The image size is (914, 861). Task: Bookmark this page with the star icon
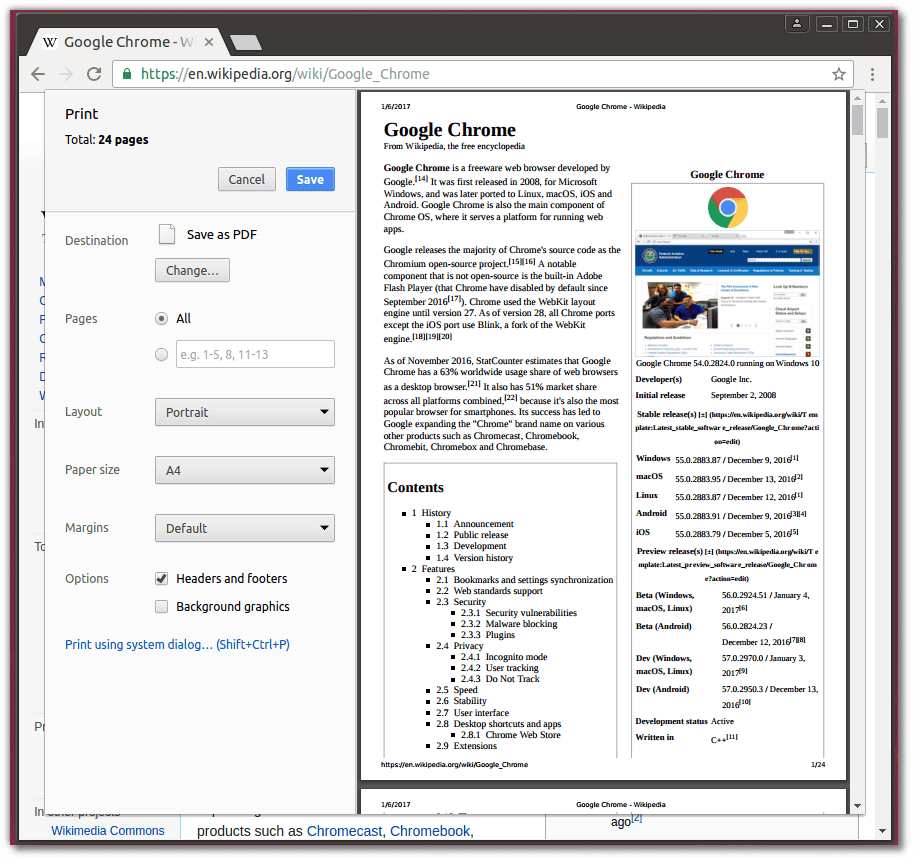838,74
